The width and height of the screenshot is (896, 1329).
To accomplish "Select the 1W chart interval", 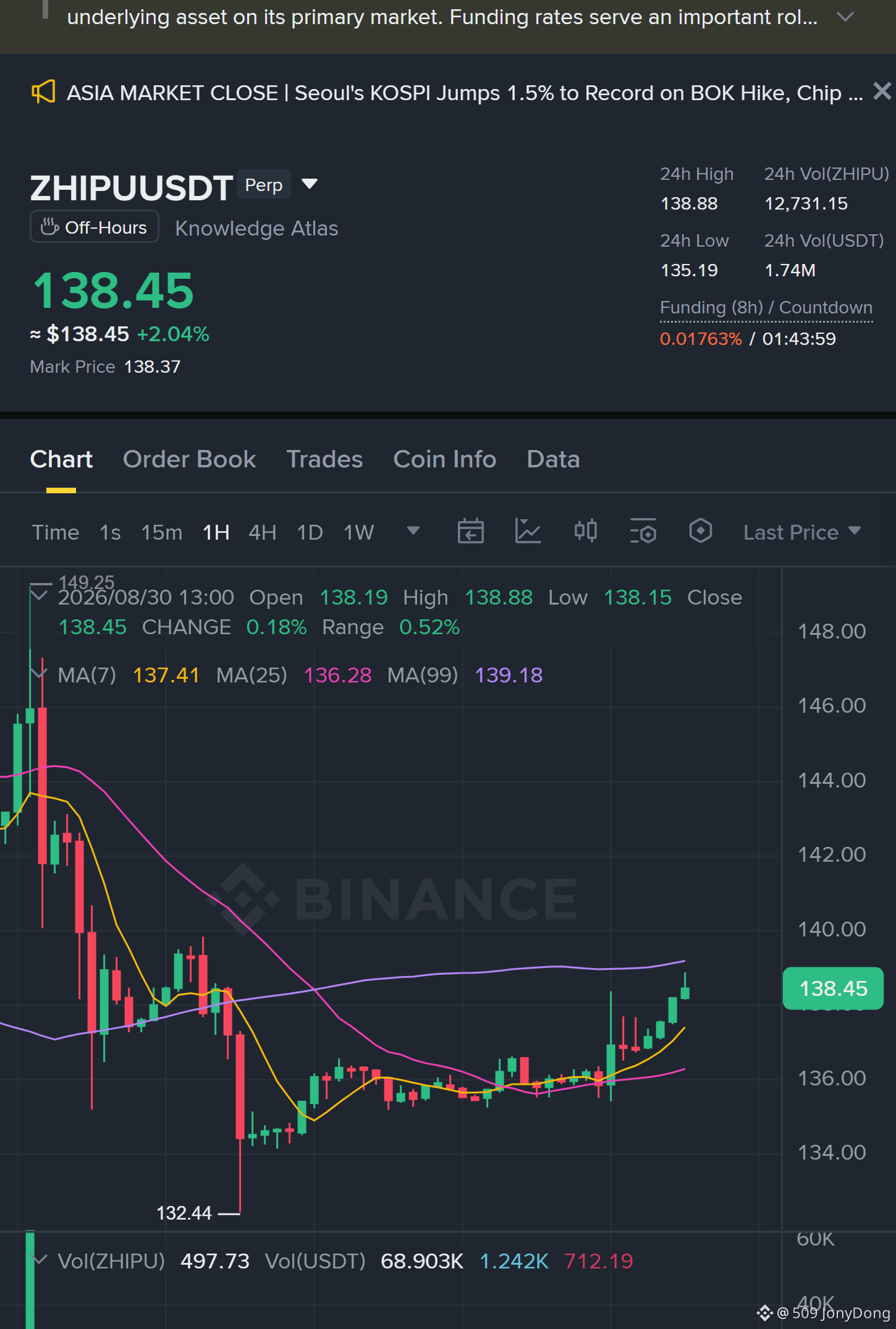I will pyautogui.click(x=358, y=532).
